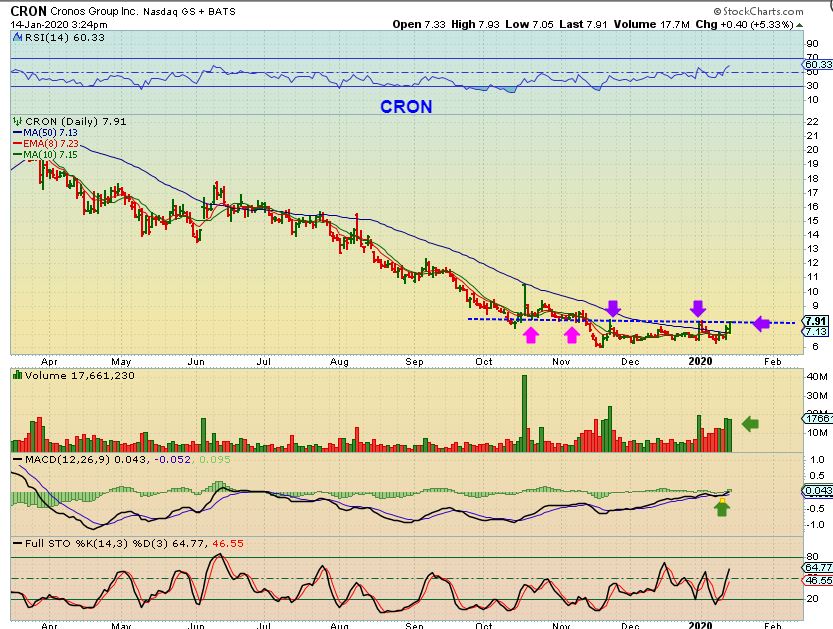Click the Oct label on price chart axis
This screenshot has height=629, width=833.
[x=483, y=361]
